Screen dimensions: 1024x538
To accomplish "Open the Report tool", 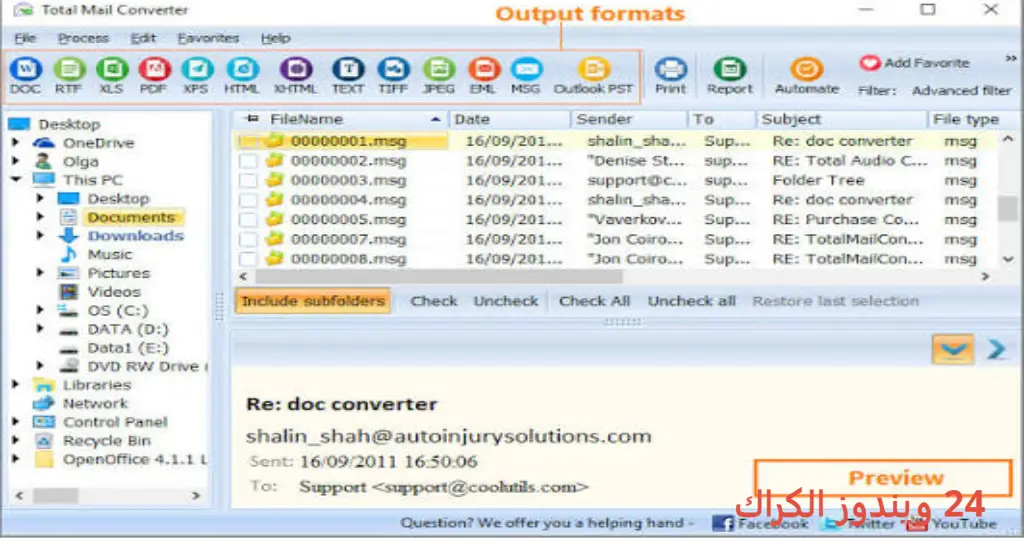I will pos(729,76).
